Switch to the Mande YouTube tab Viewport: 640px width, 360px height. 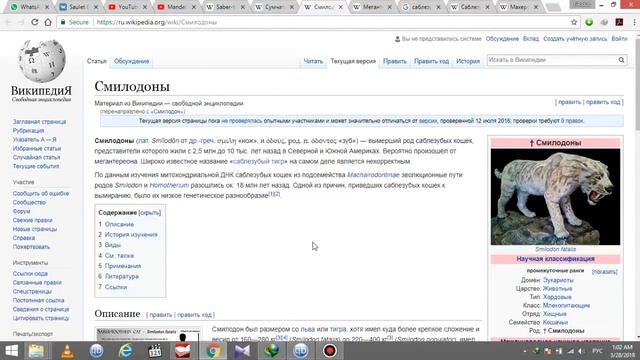coord(177,7)
